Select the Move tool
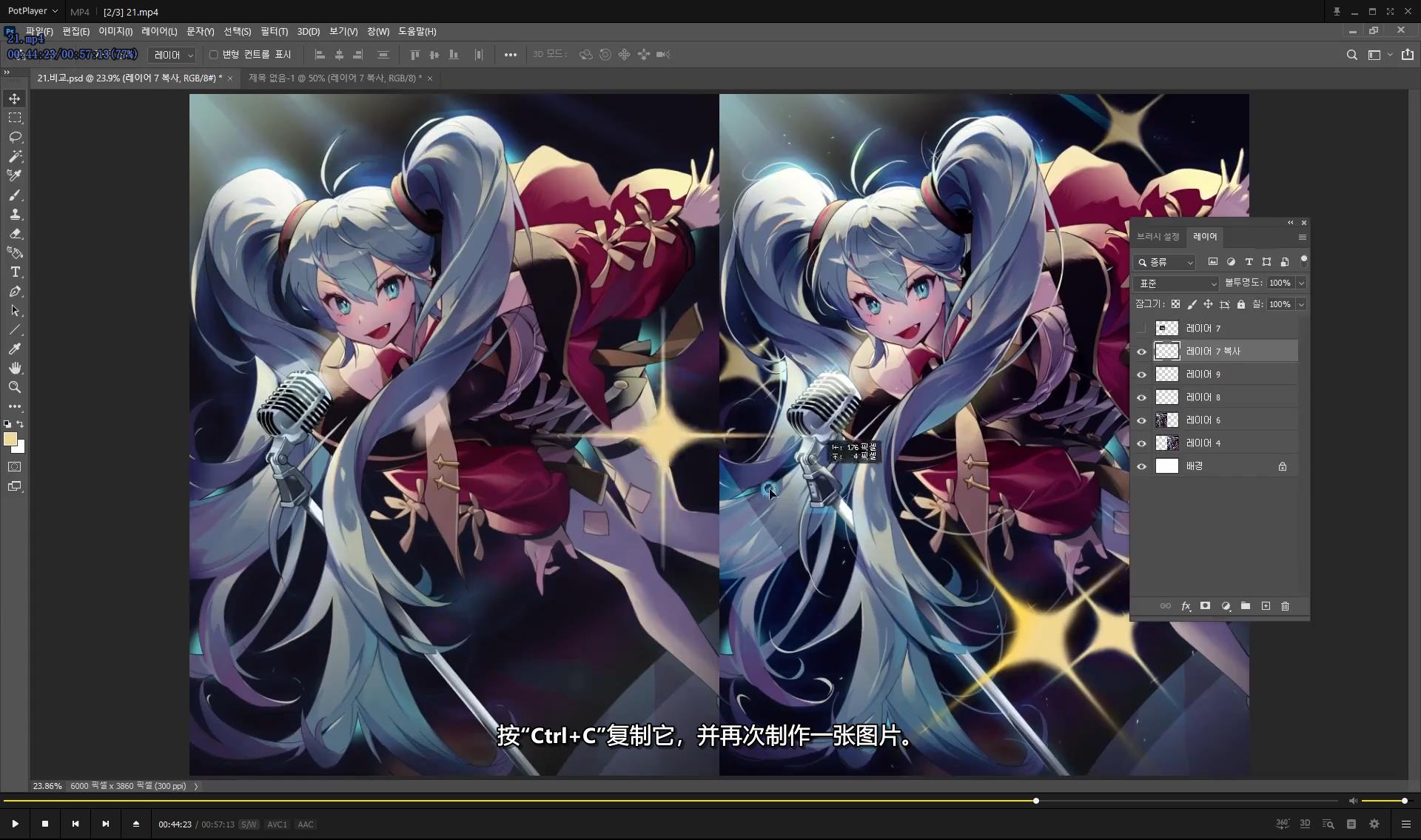Image resolution: width=1421 pixels, height=840 pixels. pyautogui.click(x=15, y=98)
